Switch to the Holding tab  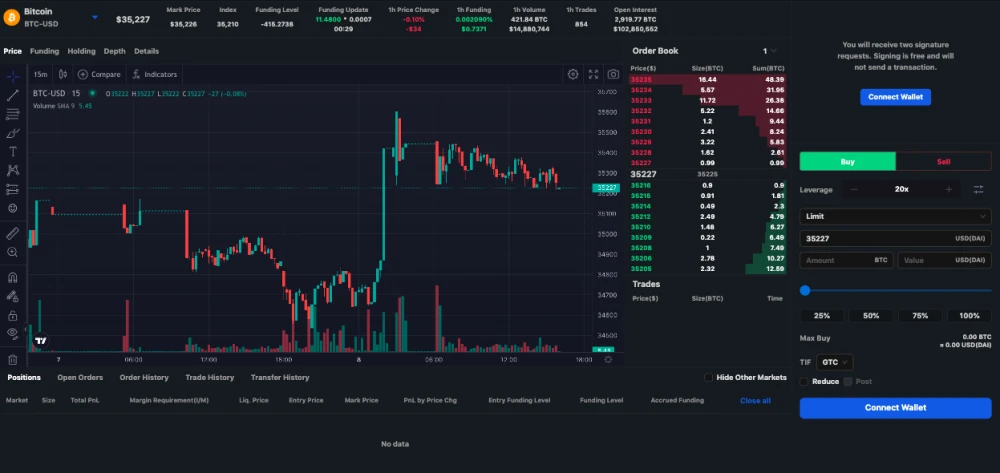[x=81, y=51]
